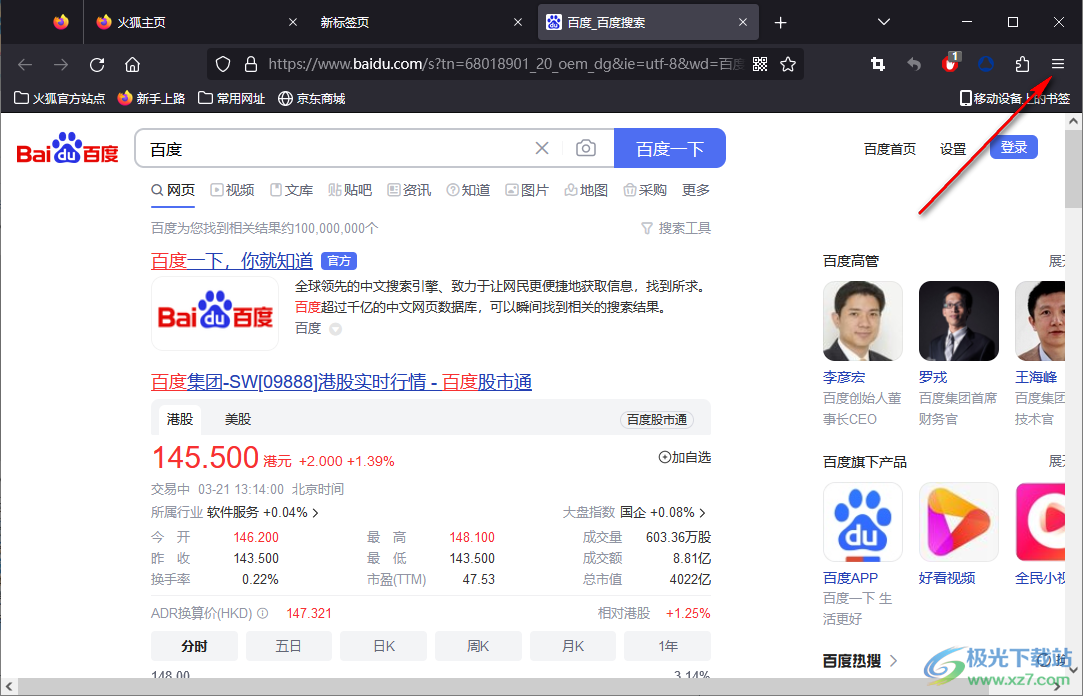1083x696 pixels.
Task: Open the 百度一下，你就知道 result link
Action: pyautogui.click(x=232, y=261)
